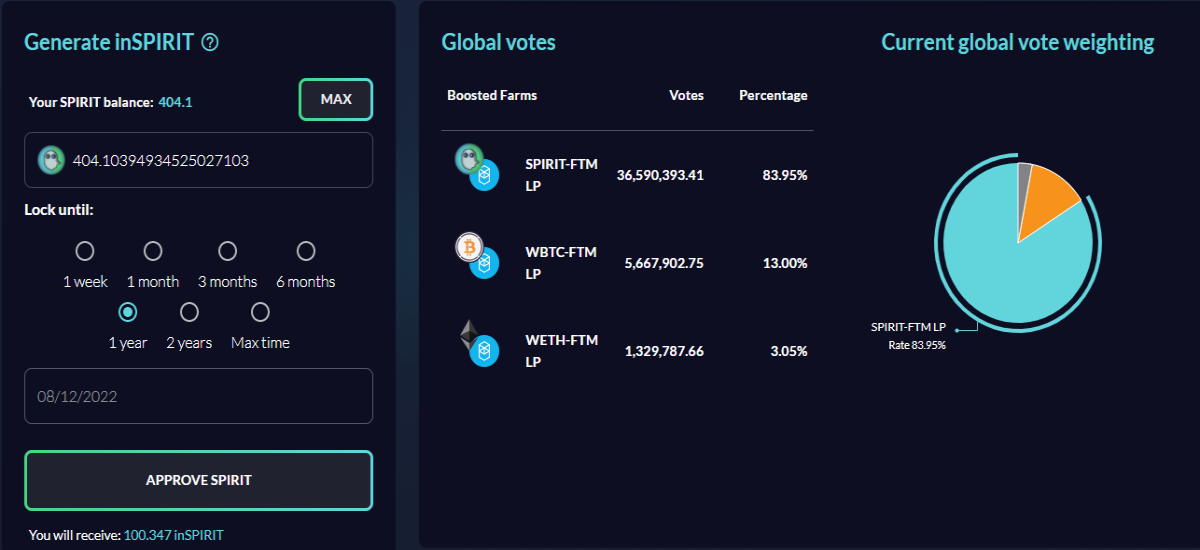Open the lock date field showing 08/12/2022
Screen dimensions: 1200x550
tap(199, 396)
